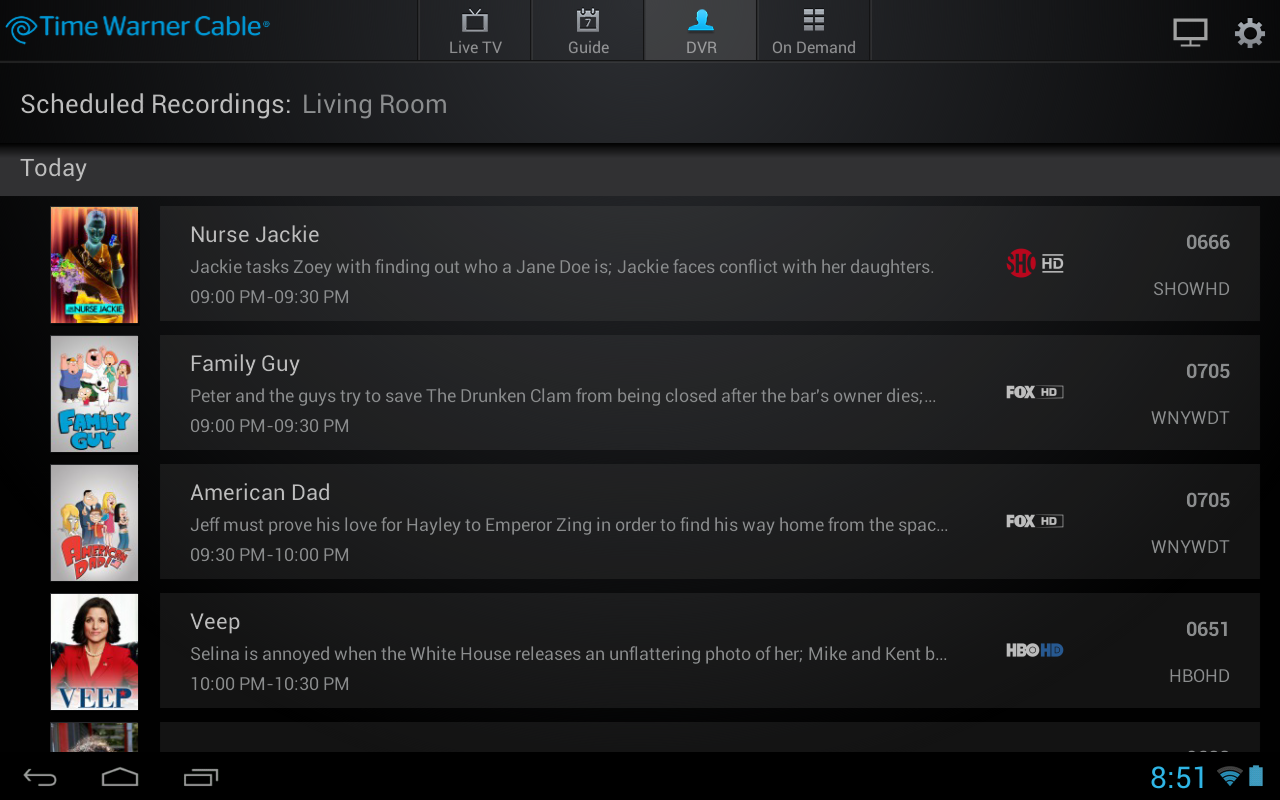1280x800 pixels.
Task: Click the Scheduled Recordings heading
Action: [156, 105]
